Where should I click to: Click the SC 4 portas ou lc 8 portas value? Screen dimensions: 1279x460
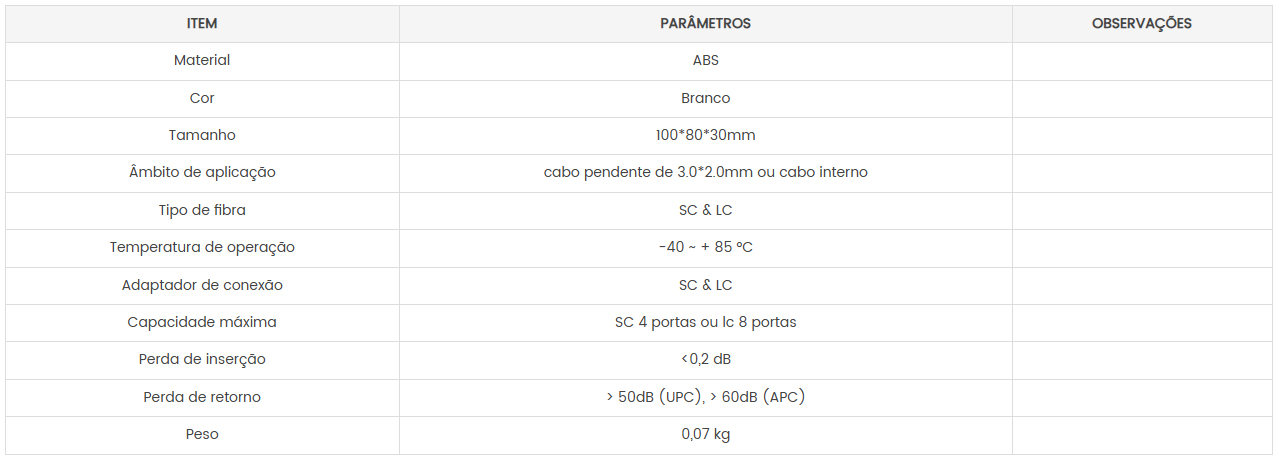click(705, 322)
